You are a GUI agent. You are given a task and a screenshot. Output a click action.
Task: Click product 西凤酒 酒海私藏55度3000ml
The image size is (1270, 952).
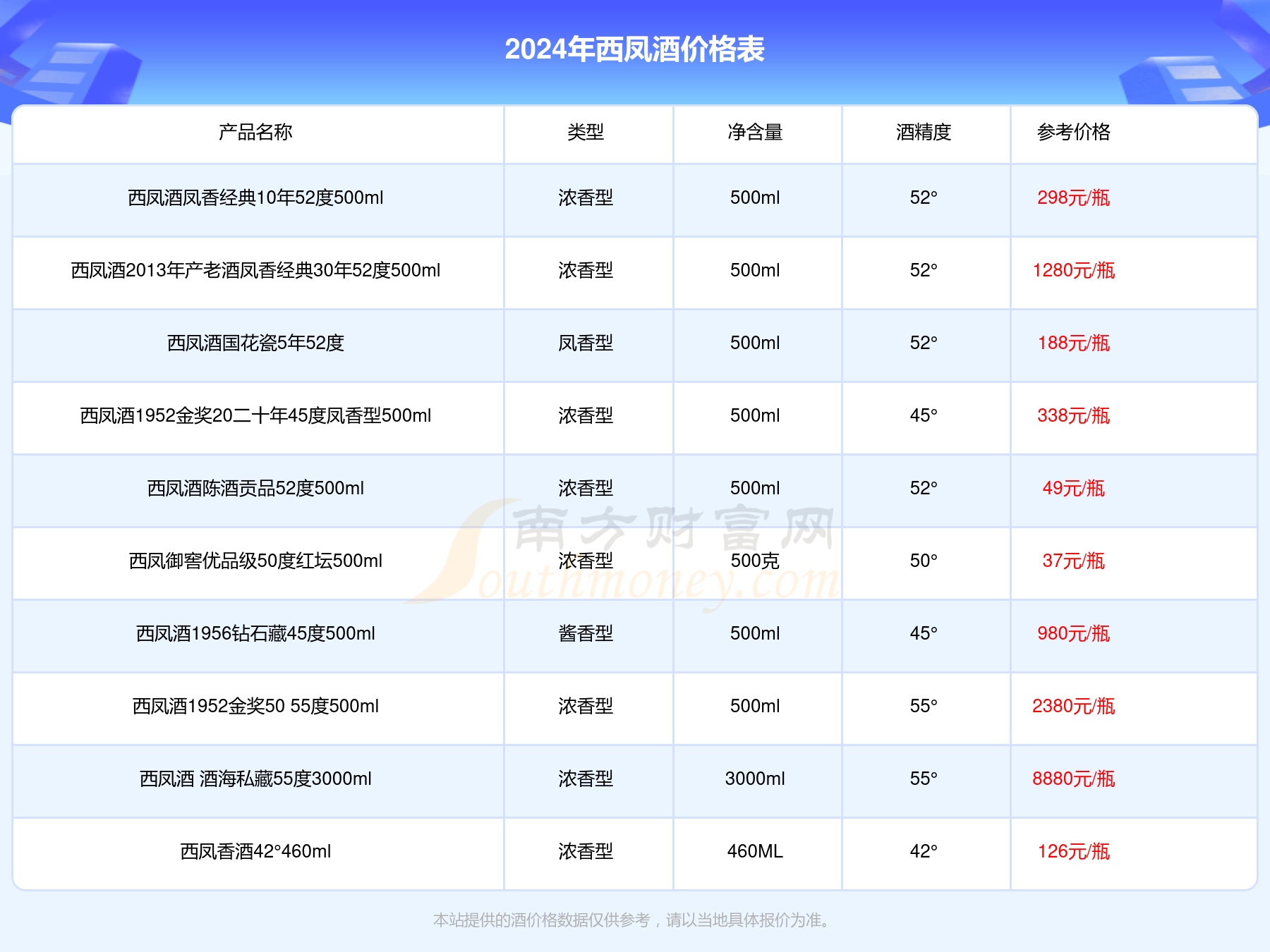pyautogui.click(x=255, y=779)
